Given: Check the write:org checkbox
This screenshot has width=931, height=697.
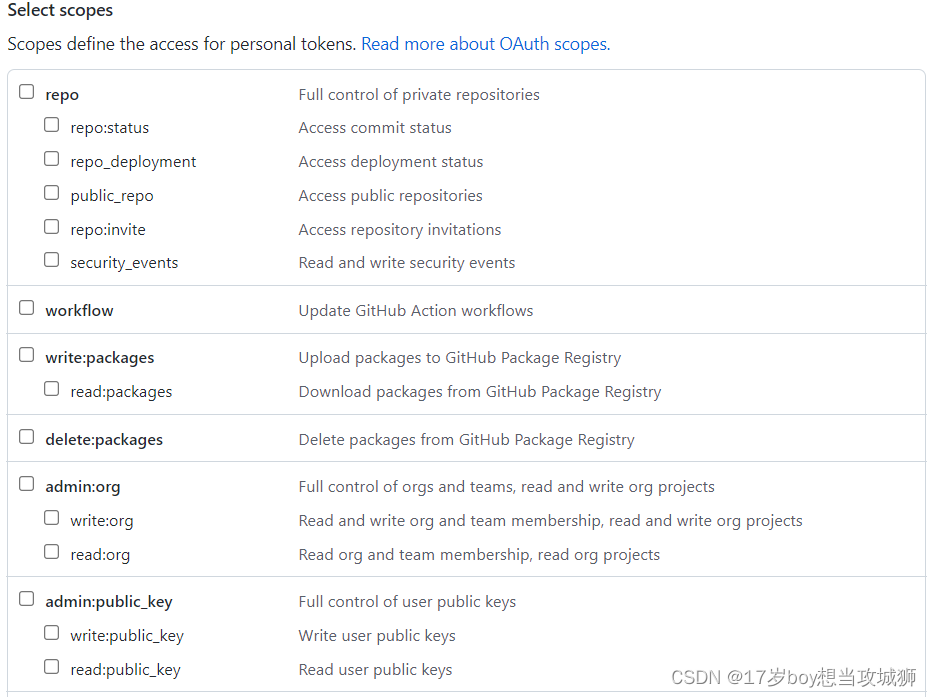Looking at the screenshot, I should (x=52, y=518).
